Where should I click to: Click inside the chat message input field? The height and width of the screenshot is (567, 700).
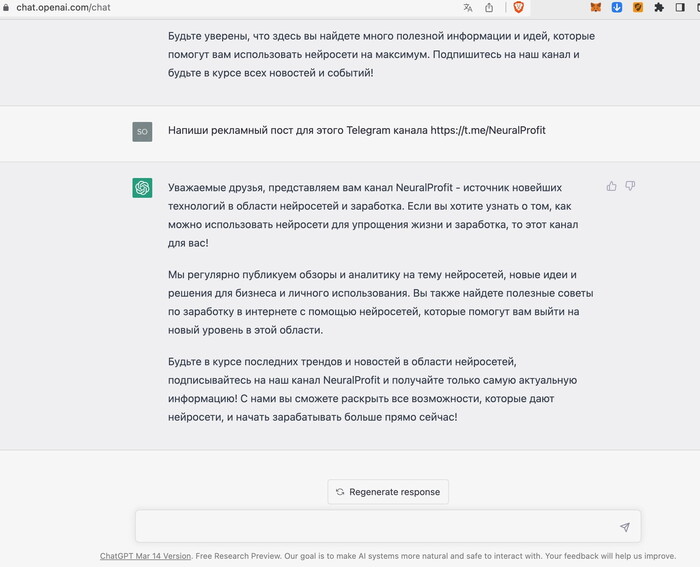click(388, 526)
